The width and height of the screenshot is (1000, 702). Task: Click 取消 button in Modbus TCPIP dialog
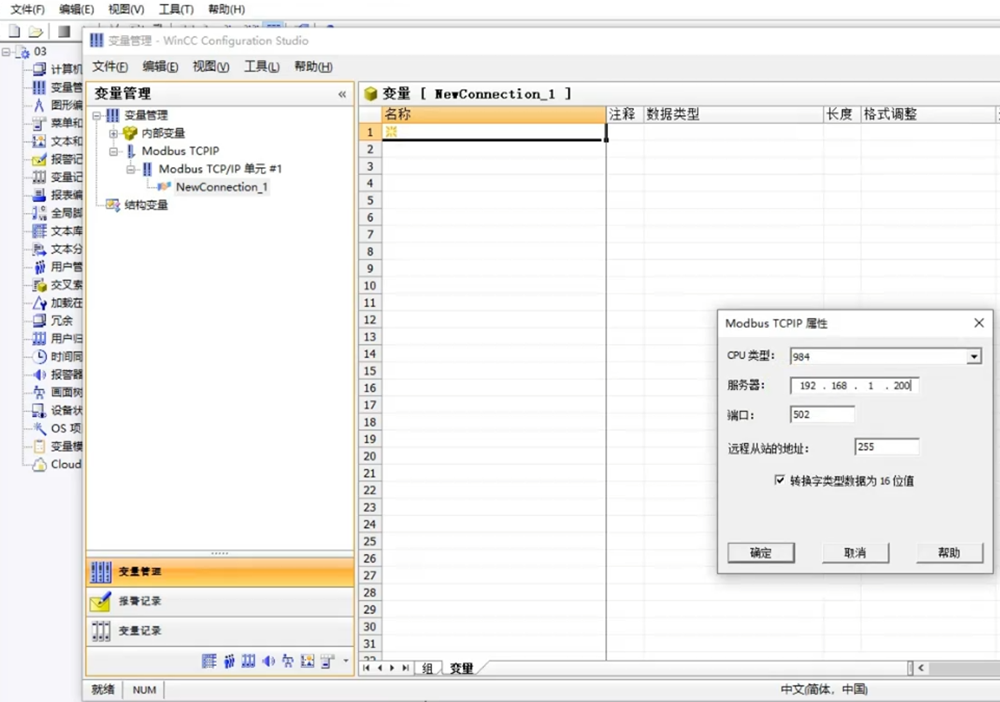tap(855, 553)
